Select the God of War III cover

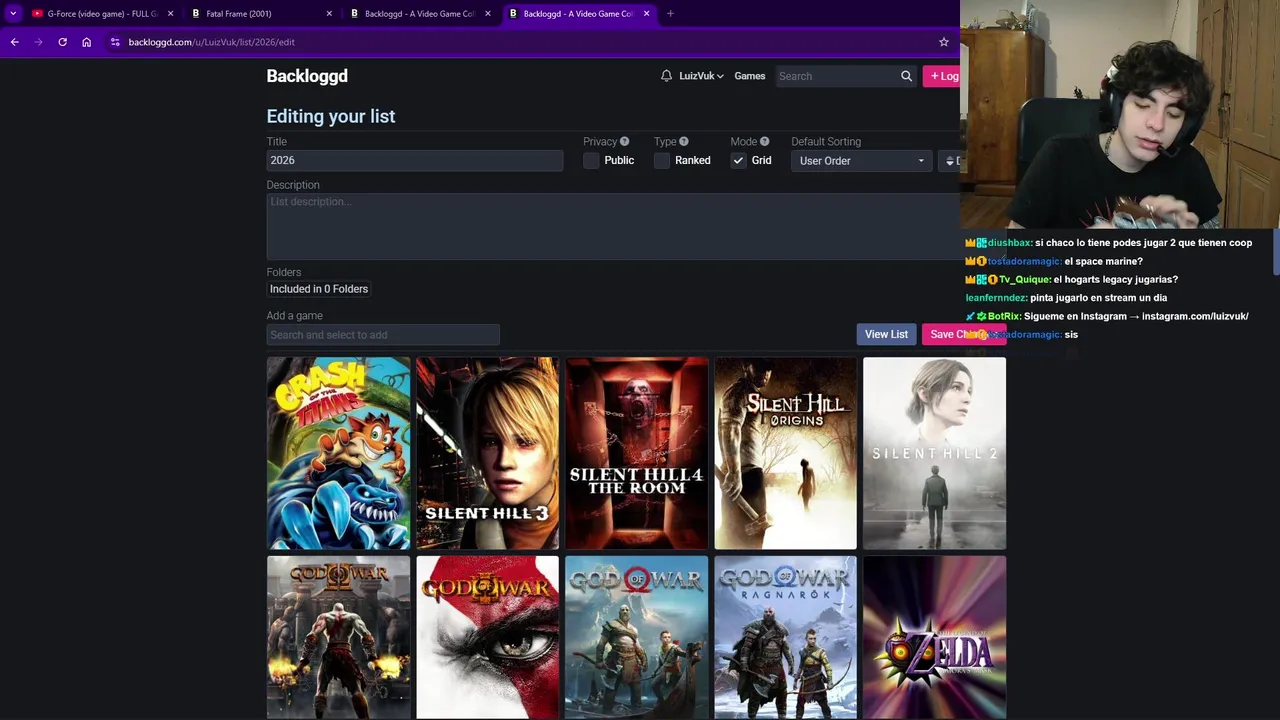click(x=487, y=637)
